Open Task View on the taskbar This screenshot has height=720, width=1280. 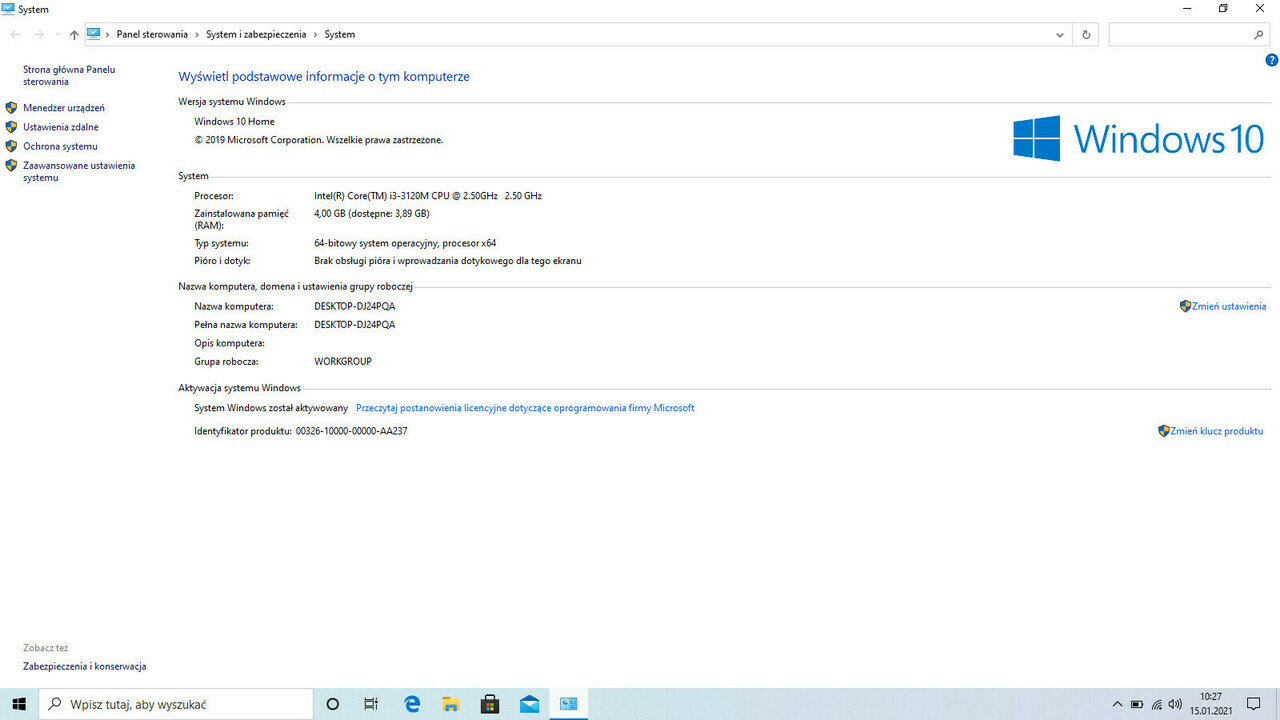[371, 704]
